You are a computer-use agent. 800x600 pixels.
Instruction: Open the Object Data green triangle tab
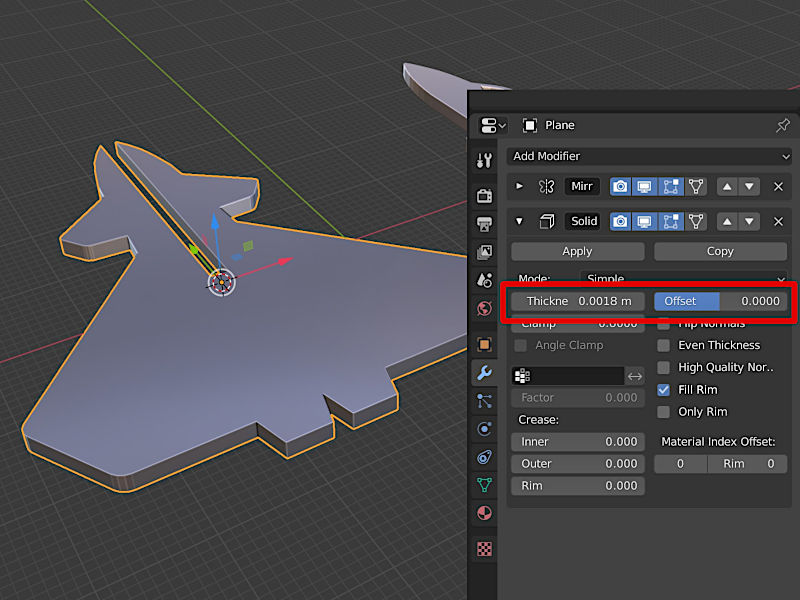pyautogui.click(x=484, y=485)
